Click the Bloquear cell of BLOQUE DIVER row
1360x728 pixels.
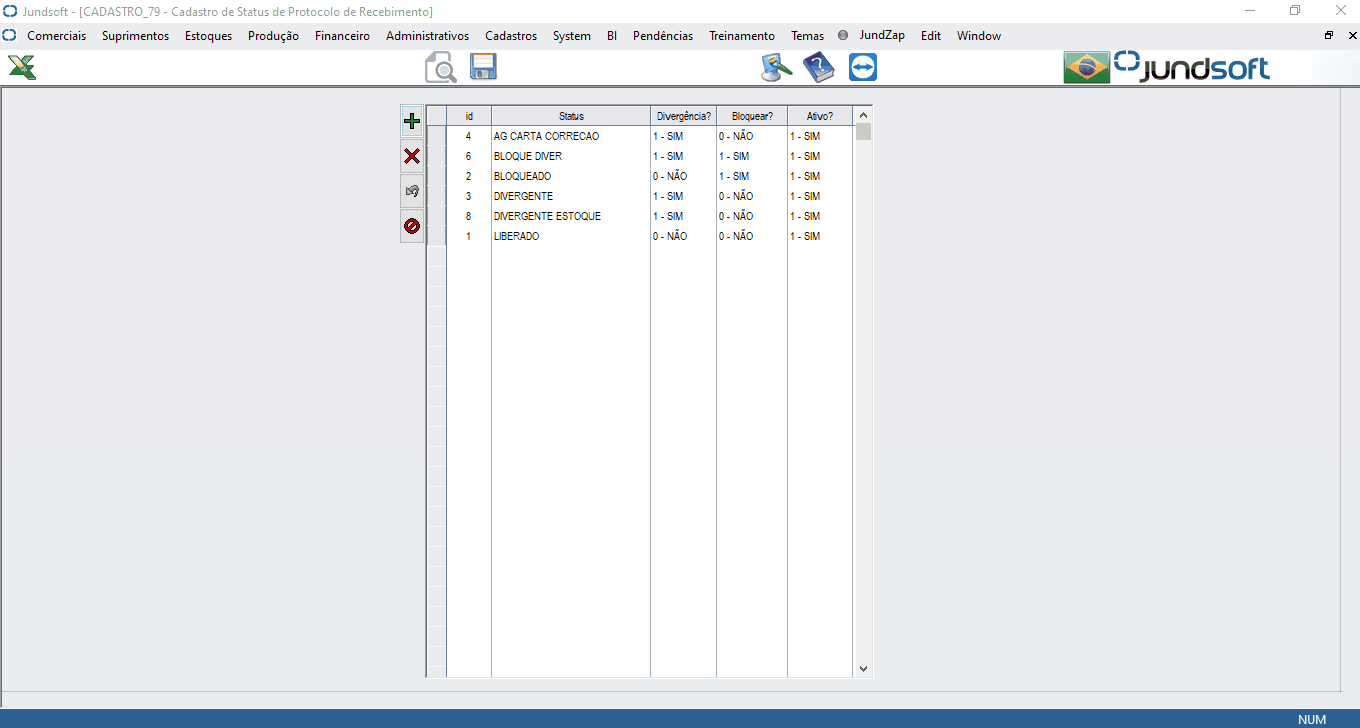tap(752, 156)
